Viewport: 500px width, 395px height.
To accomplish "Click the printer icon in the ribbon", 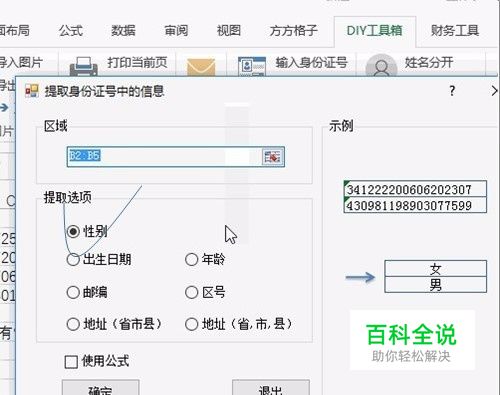I will point(84,66).
